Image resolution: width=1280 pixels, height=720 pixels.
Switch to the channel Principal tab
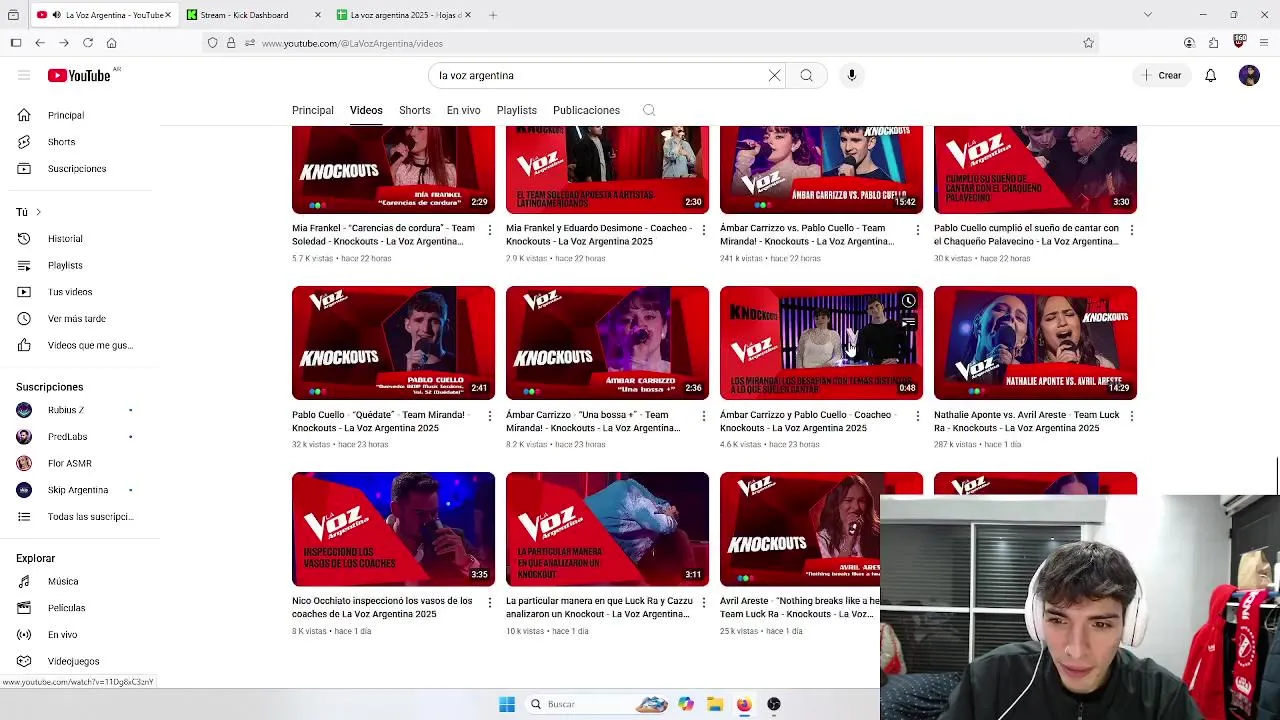pyautogui.click(x=313, y=110)
